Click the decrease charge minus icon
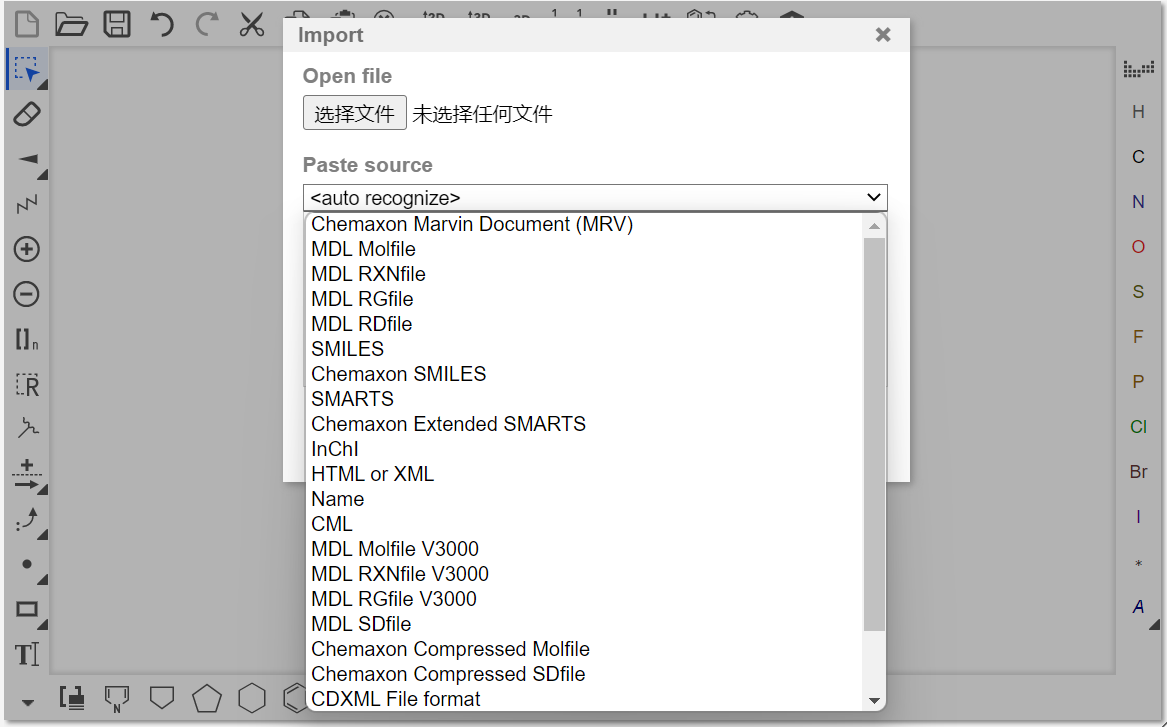Viewport: 1167px width, 727px height. [27, 294]
